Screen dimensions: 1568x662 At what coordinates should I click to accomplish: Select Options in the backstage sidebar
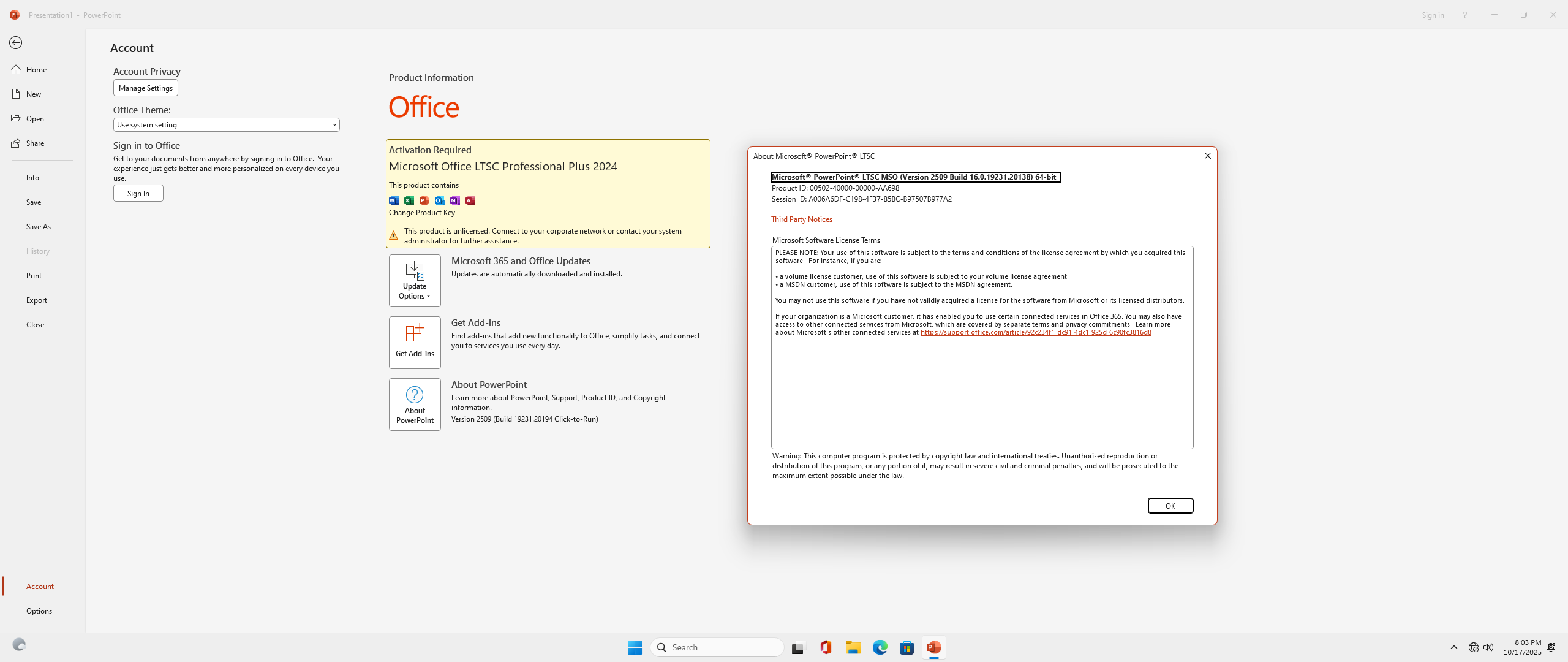(39, 611)
